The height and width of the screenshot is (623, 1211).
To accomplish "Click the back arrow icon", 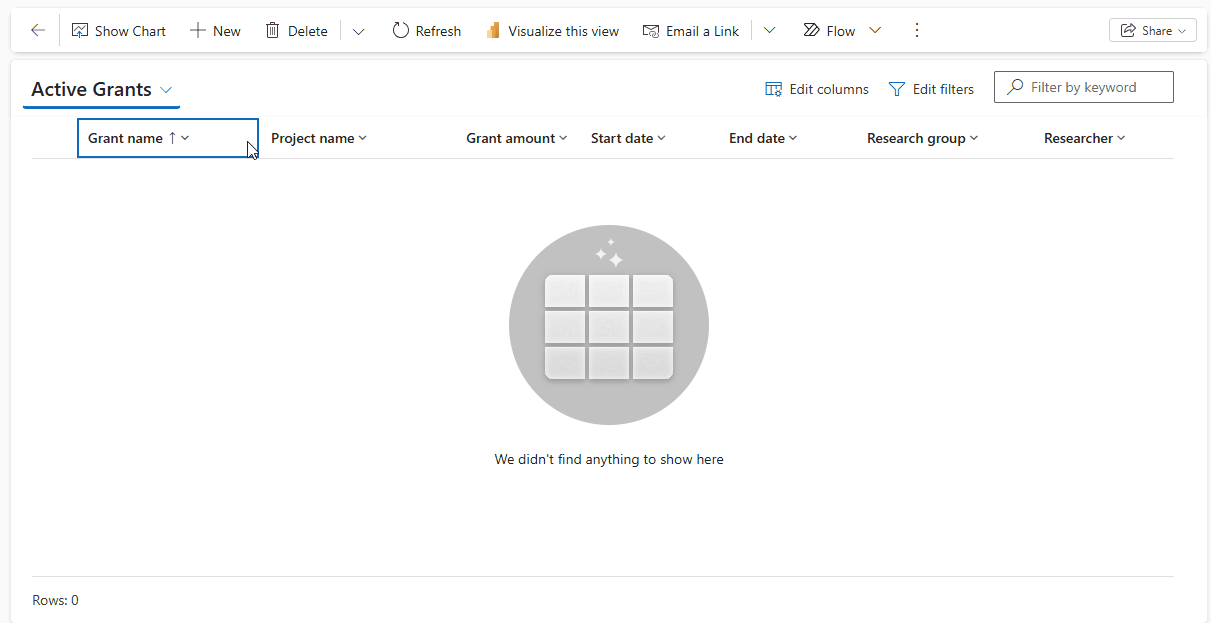I will point(38,31).
